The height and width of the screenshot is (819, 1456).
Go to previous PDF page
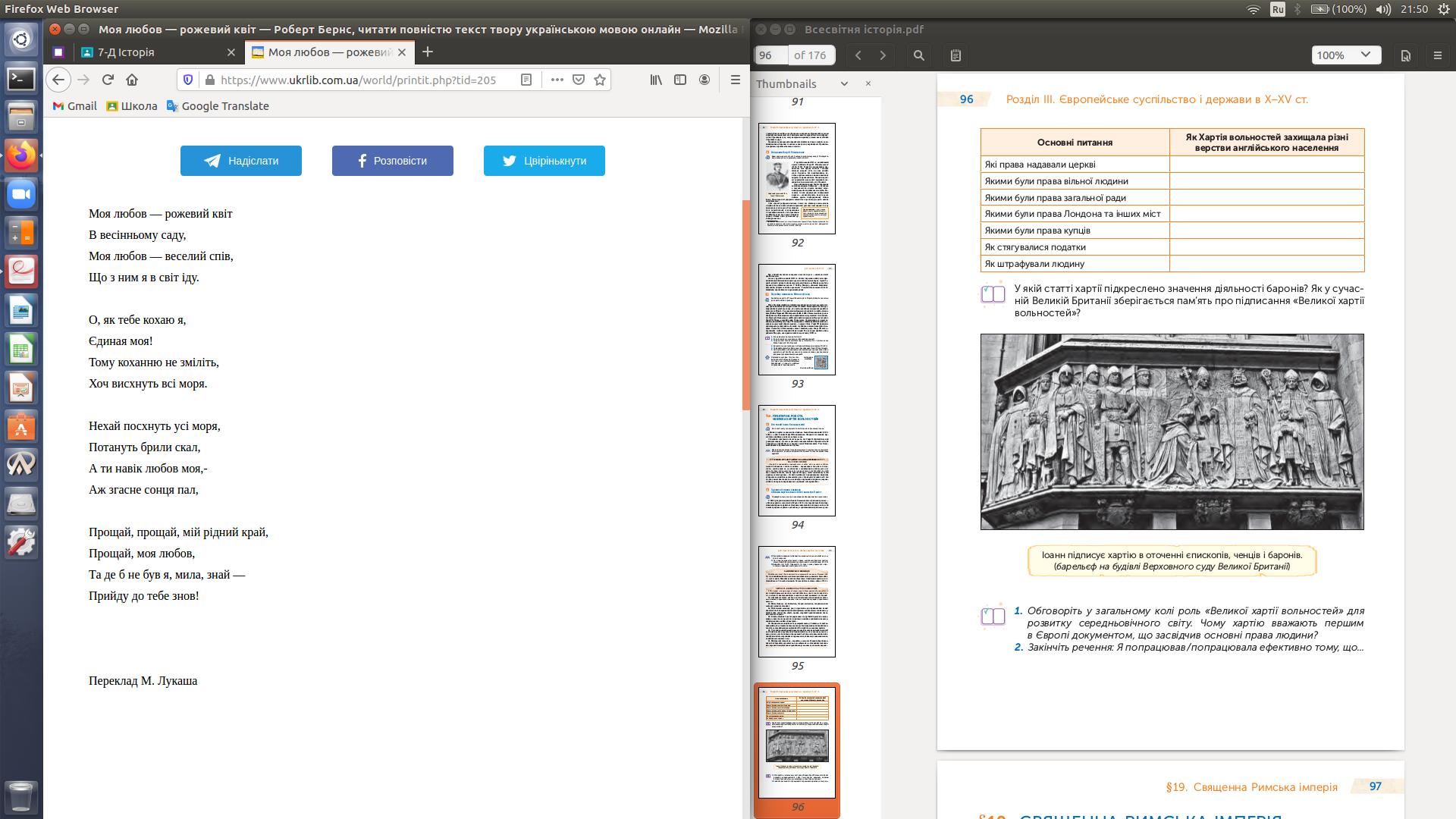[x=858, y=55]
